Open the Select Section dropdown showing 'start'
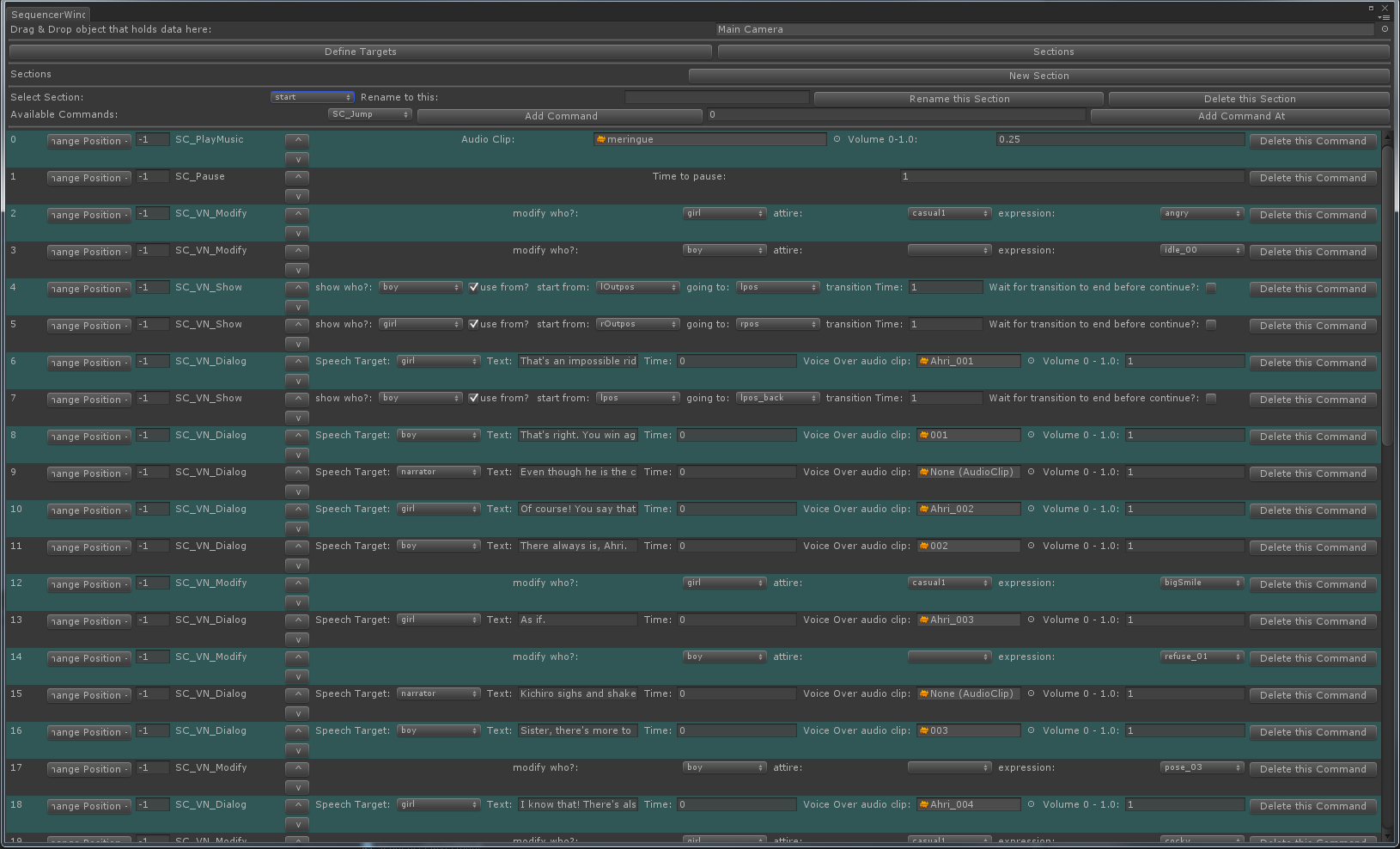1400x849 pixels. point(312,97)
